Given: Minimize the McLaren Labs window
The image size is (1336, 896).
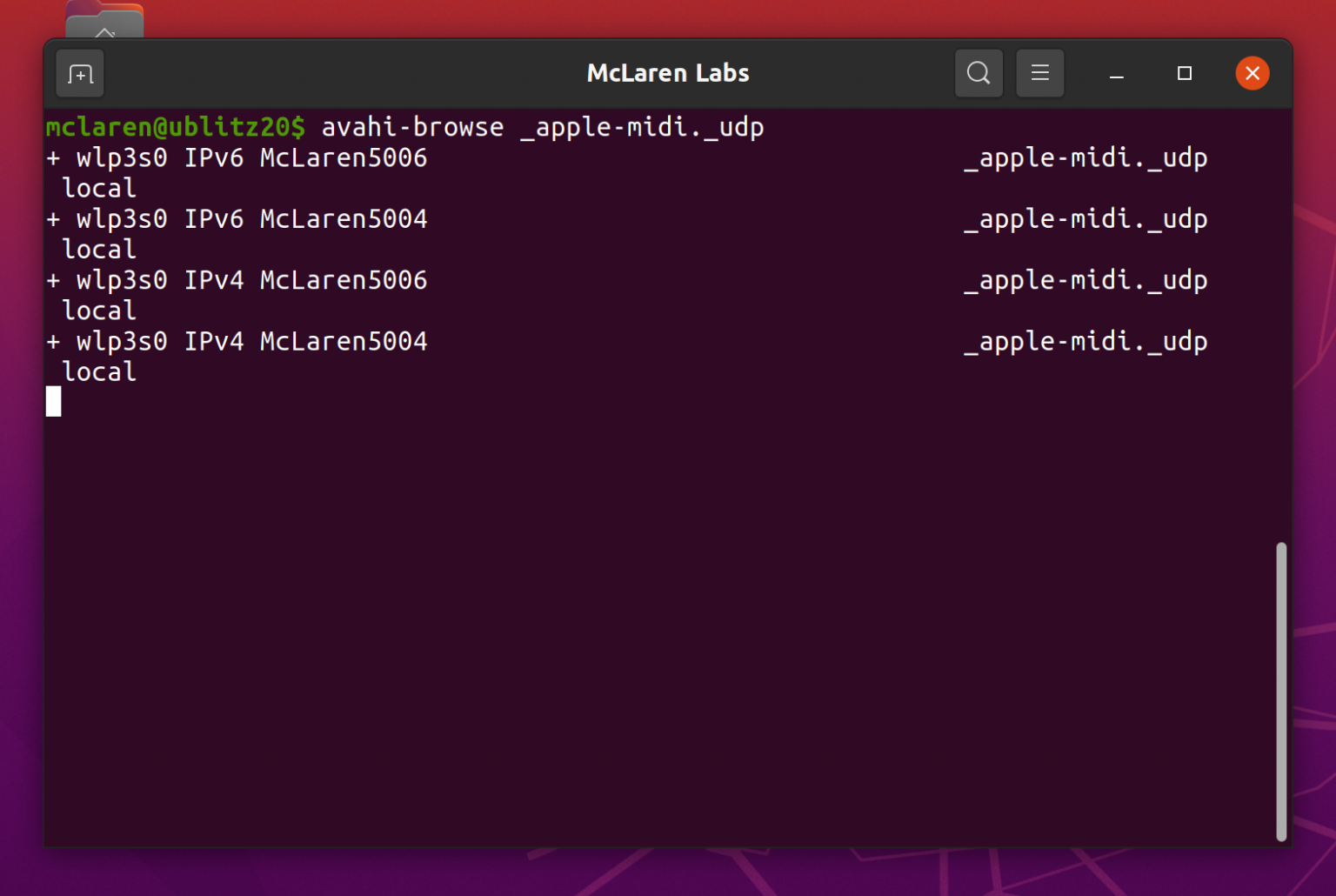Looking at the screenshot, I should (1115, 73).
